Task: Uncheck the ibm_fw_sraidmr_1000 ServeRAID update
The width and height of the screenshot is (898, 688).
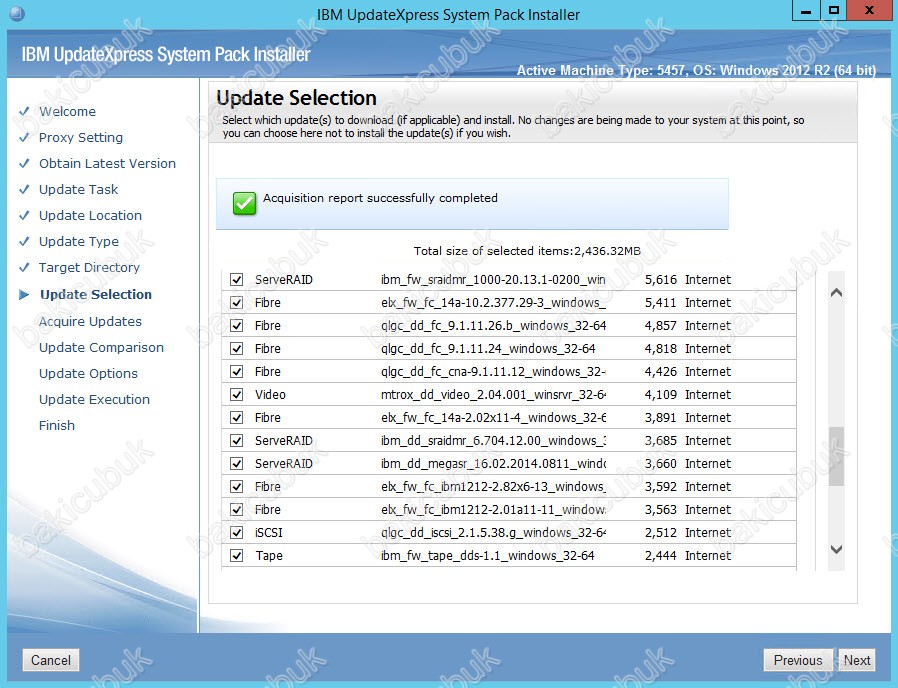Action: click(x=237, y=280)
